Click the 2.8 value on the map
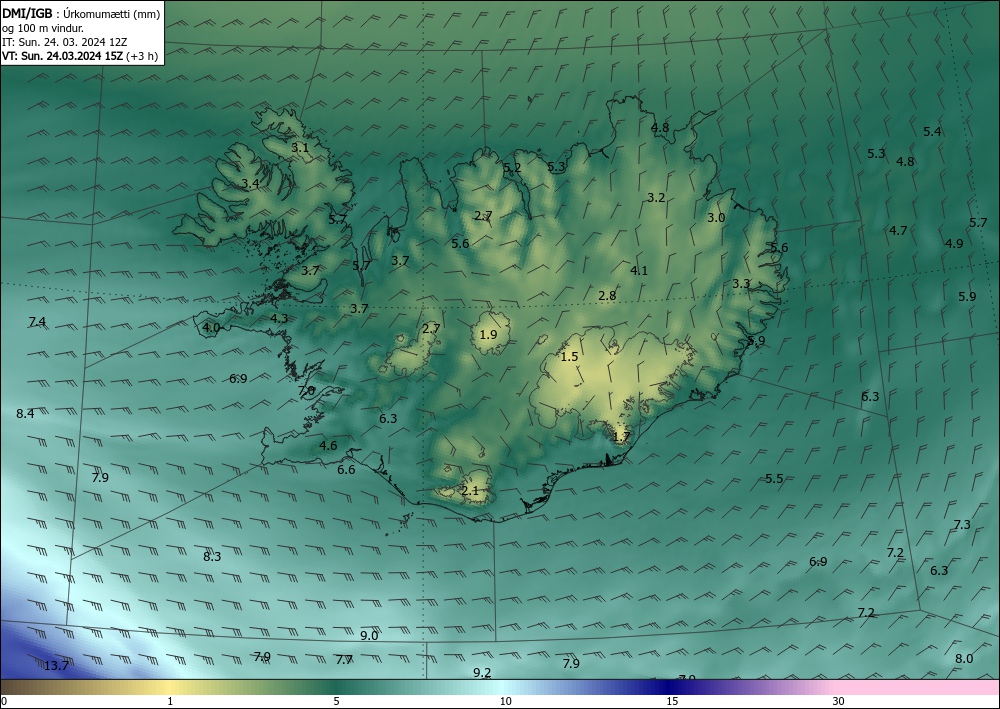This screenshot has width=1000, height=709. 607,296
